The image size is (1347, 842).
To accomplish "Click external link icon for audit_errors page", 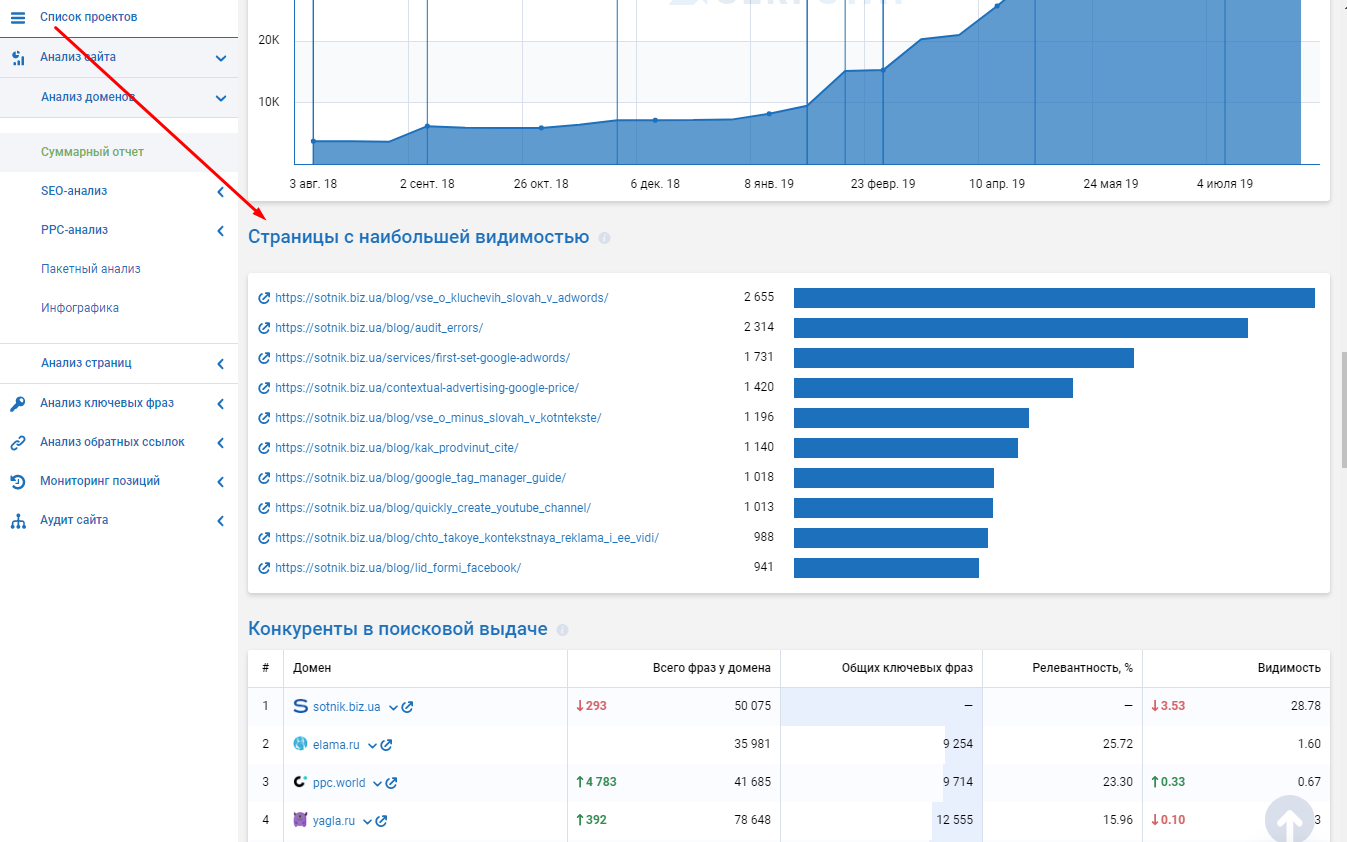I will [x=264, y=328].
